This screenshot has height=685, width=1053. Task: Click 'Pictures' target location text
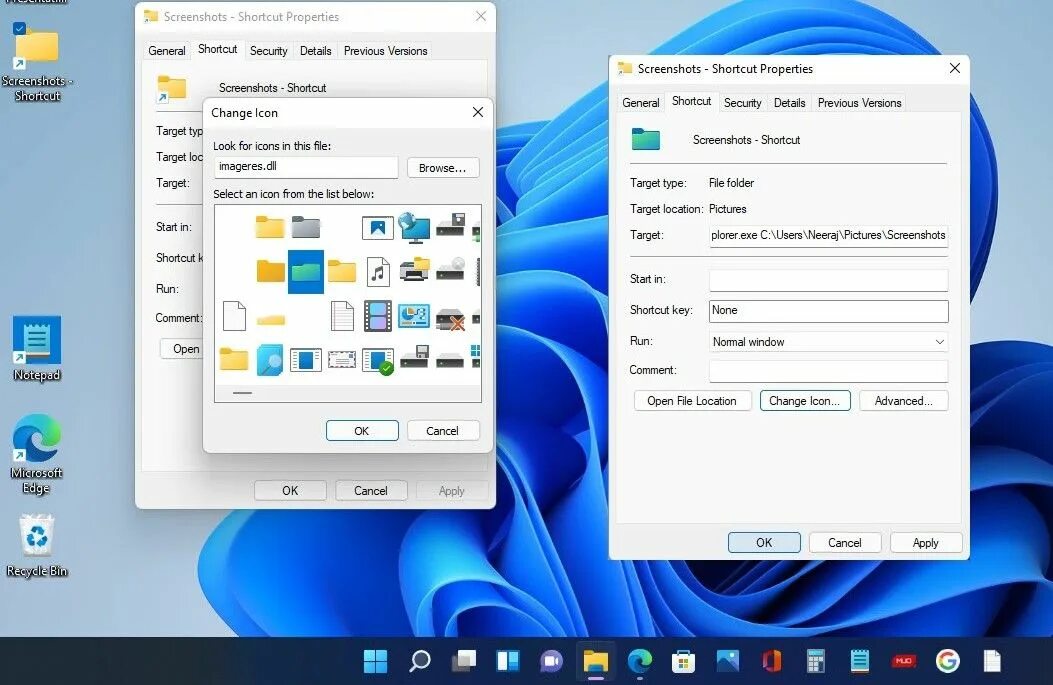click(727, 209)
